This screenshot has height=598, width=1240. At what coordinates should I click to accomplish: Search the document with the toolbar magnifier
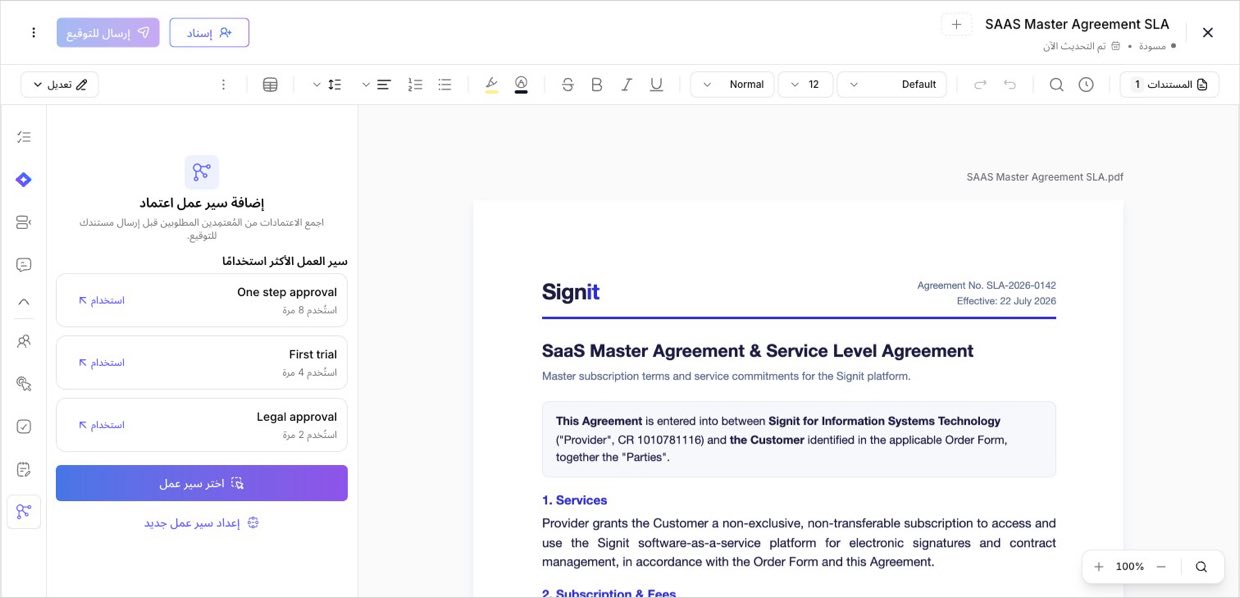[x=1056, y=85]
